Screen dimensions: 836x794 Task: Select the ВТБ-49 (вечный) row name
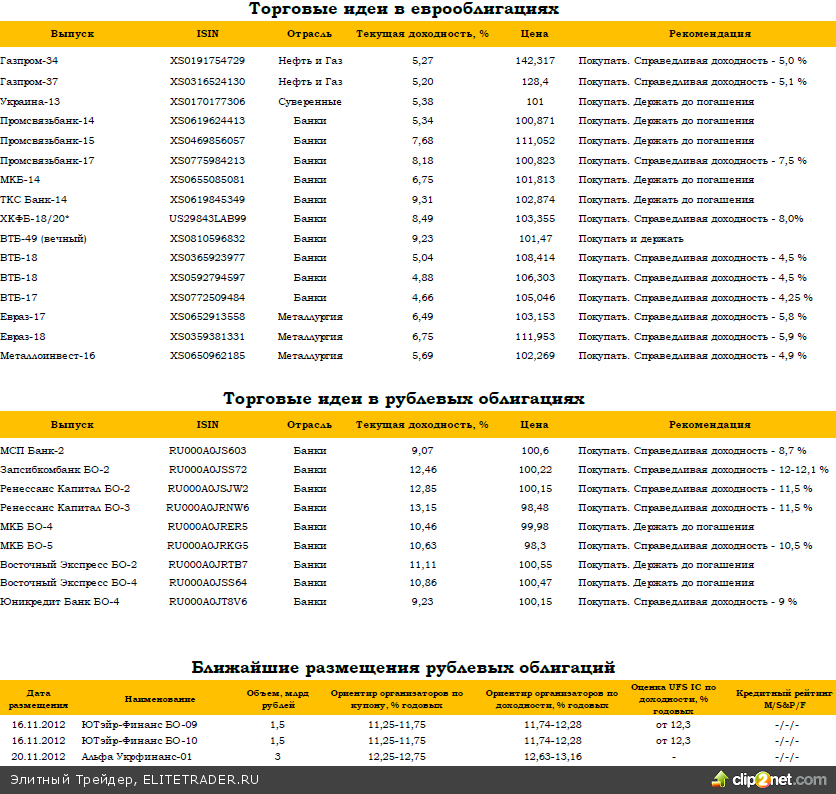click(x=43, y=239)
